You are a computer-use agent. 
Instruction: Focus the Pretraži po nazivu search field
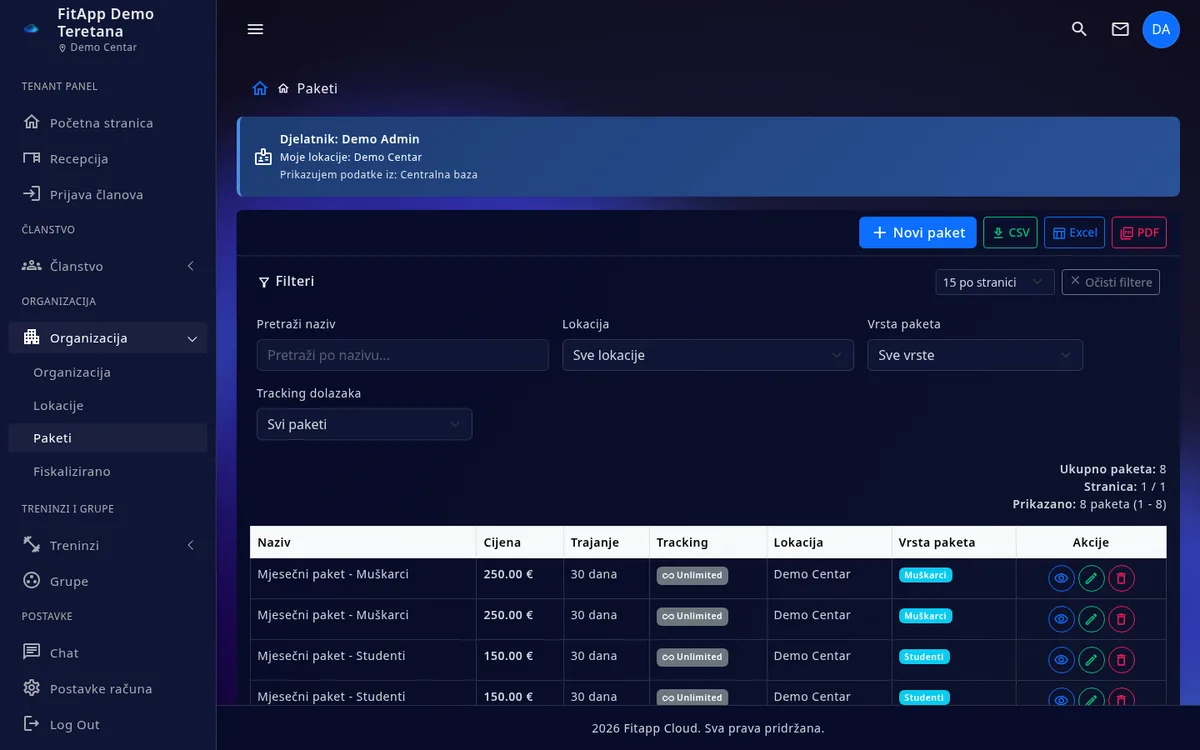pyautogui.click(x=403, y=355)
